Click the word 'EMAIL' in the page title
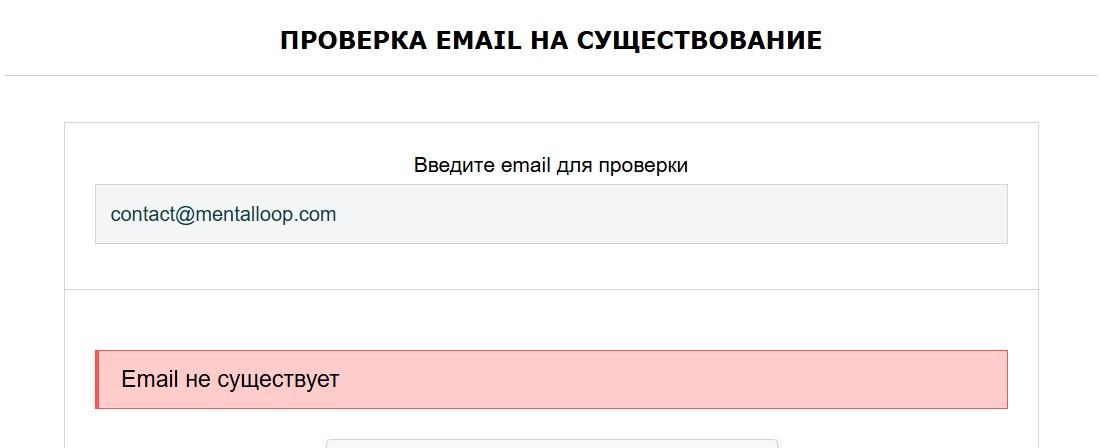Screen dimensions: 1101x448 (x=478, y=41)
